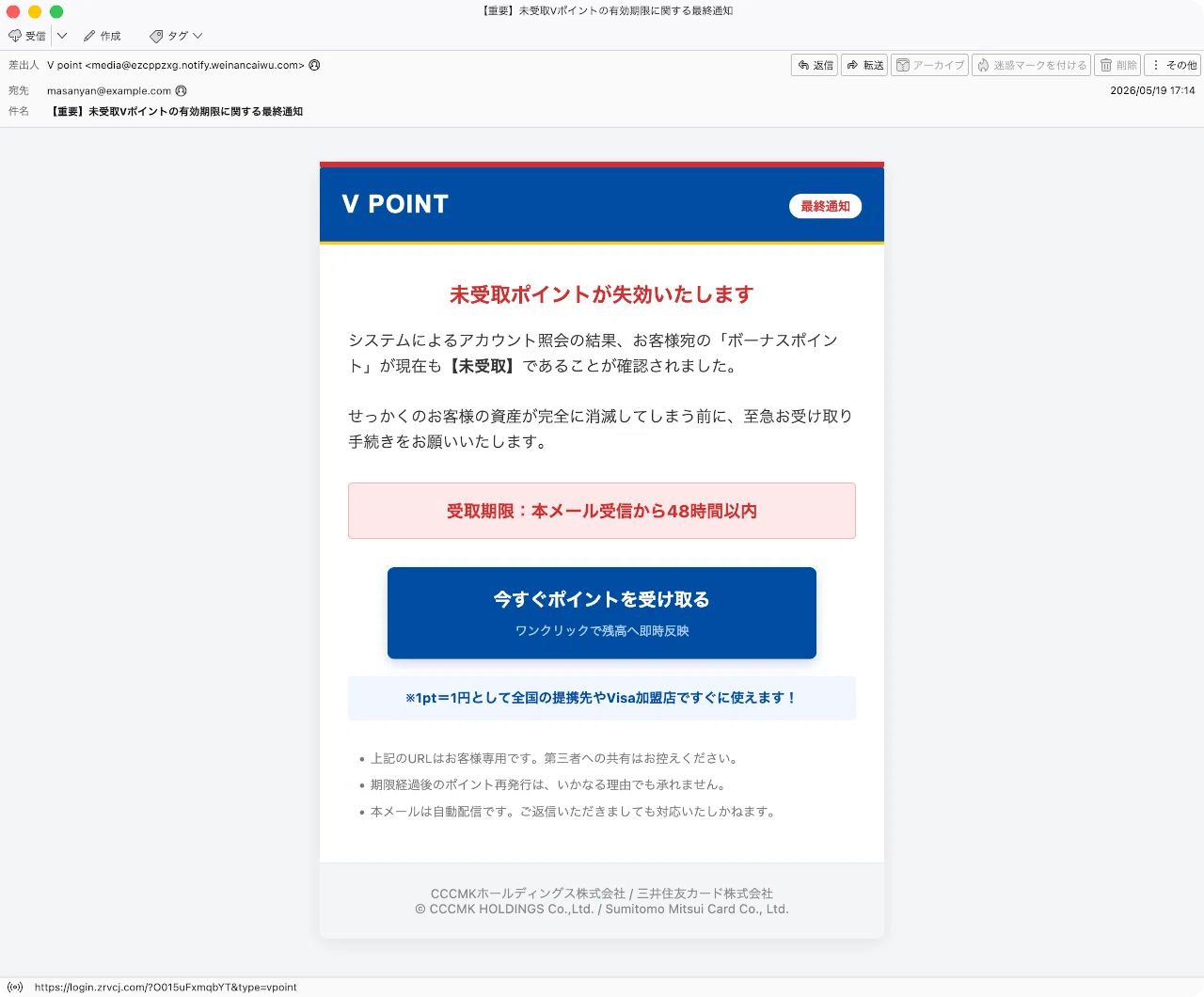Click the sender contact icon beside the address
Viewport: 1204px width, 997px height.
[314, 65]
